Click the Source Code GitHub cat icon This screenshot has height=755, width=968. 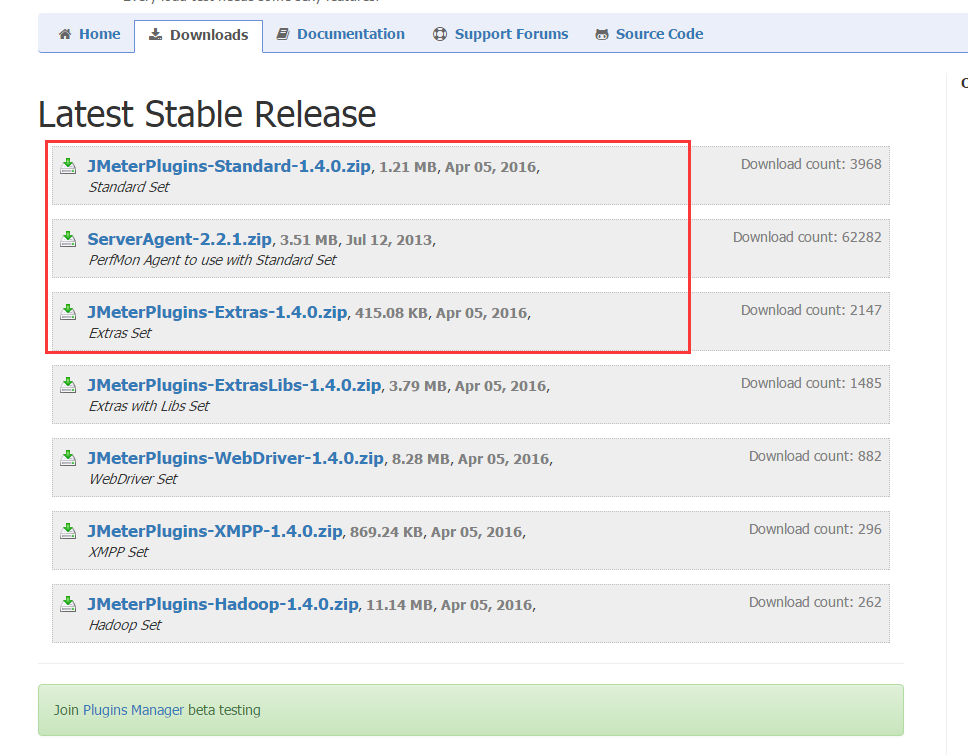coord(602,35)
